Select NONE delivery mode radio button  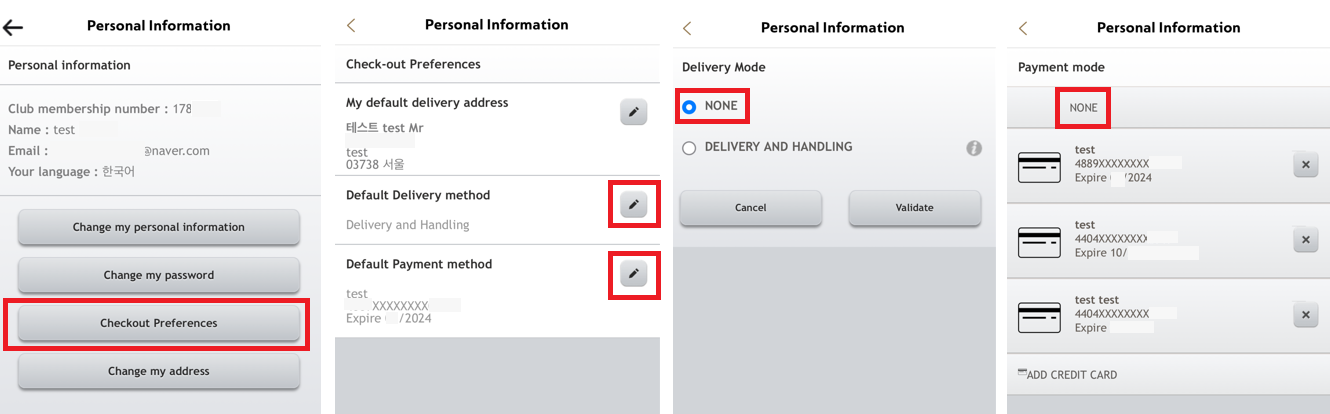[689, 106]
